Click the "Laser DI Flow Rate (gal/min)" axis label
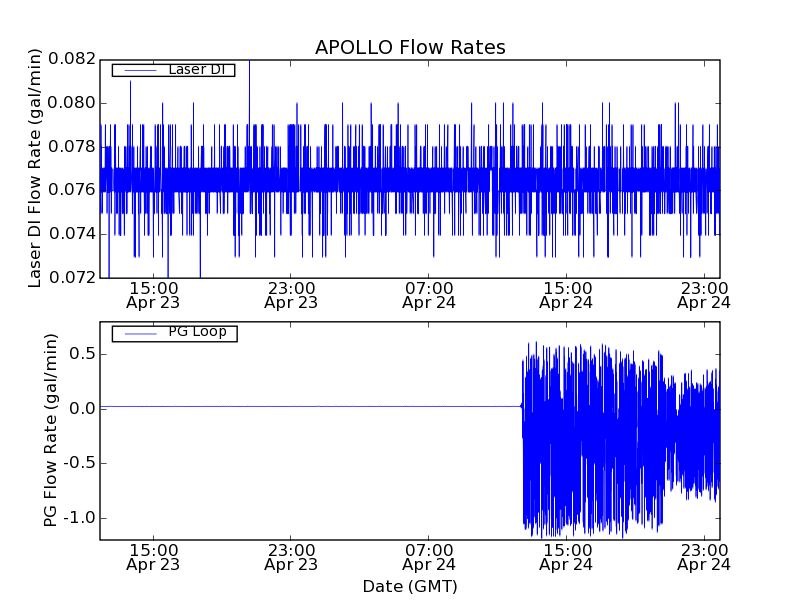 point(34,168)
